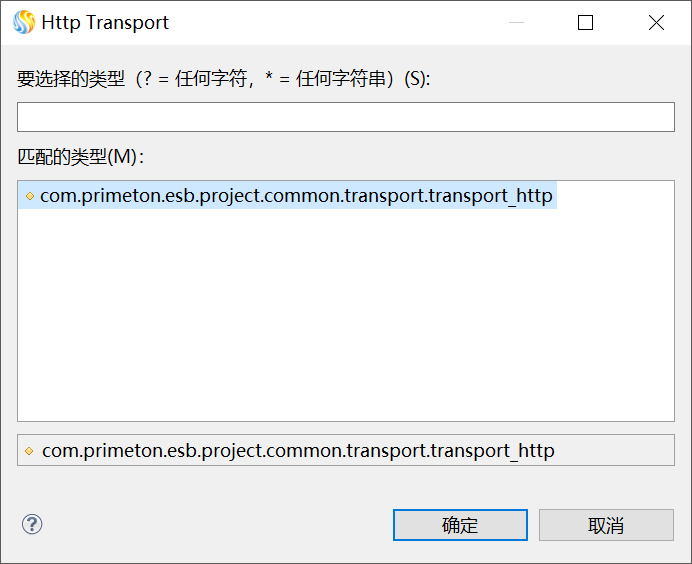Click the diamond icon in the bottom status field

click(x=30, y=451)
